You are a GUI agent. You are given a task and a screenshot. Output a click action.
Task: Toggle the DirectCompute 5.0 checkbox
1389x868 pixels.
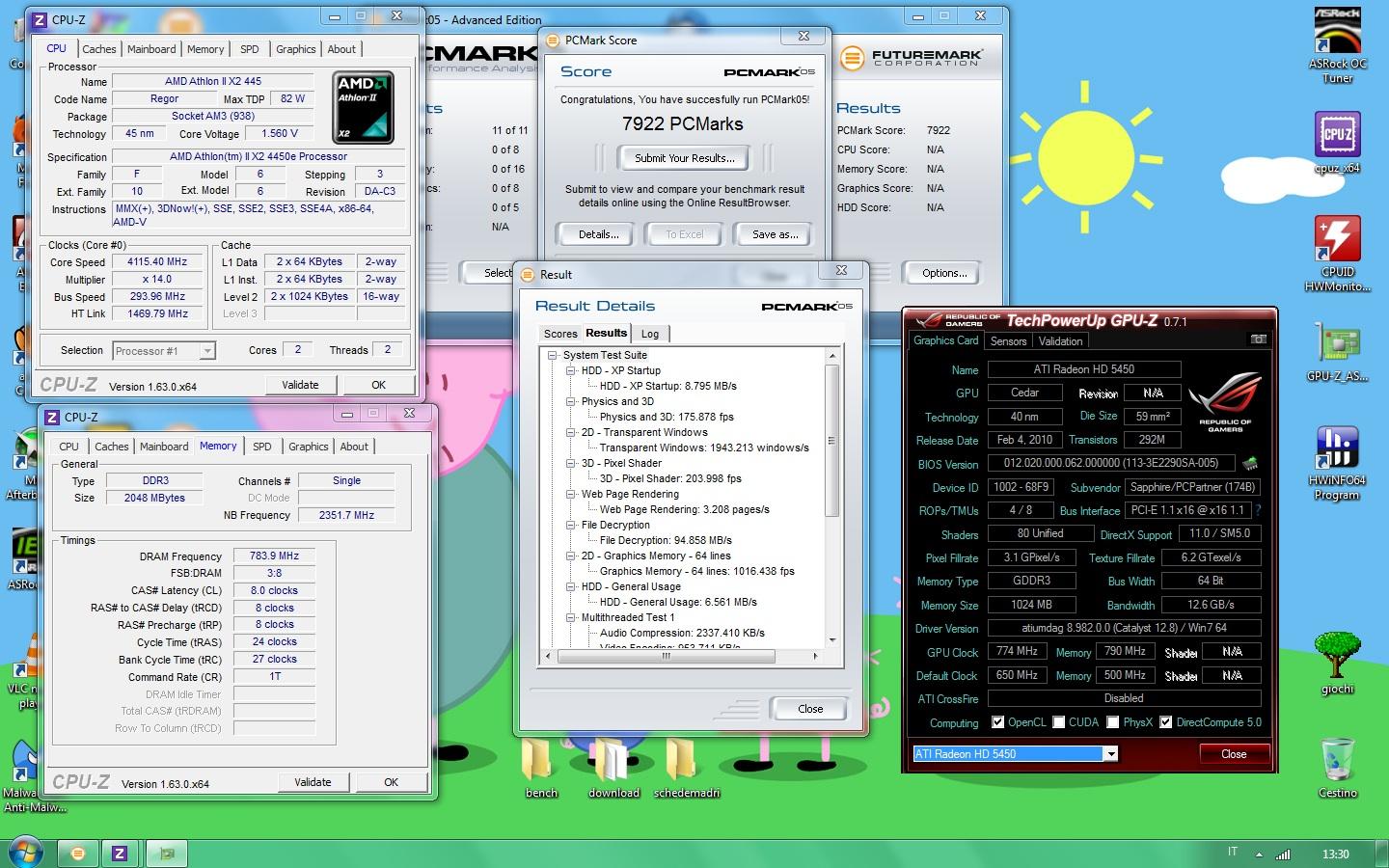point(1165,722)
